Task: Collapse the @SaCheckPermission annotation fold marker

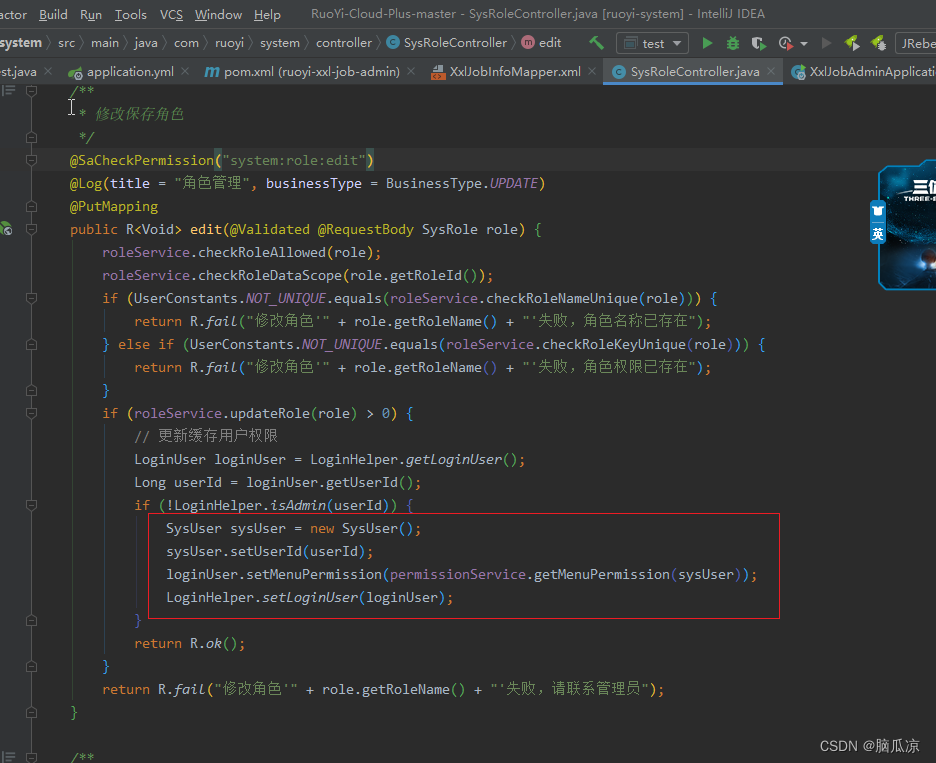Action: click(32, 160)
